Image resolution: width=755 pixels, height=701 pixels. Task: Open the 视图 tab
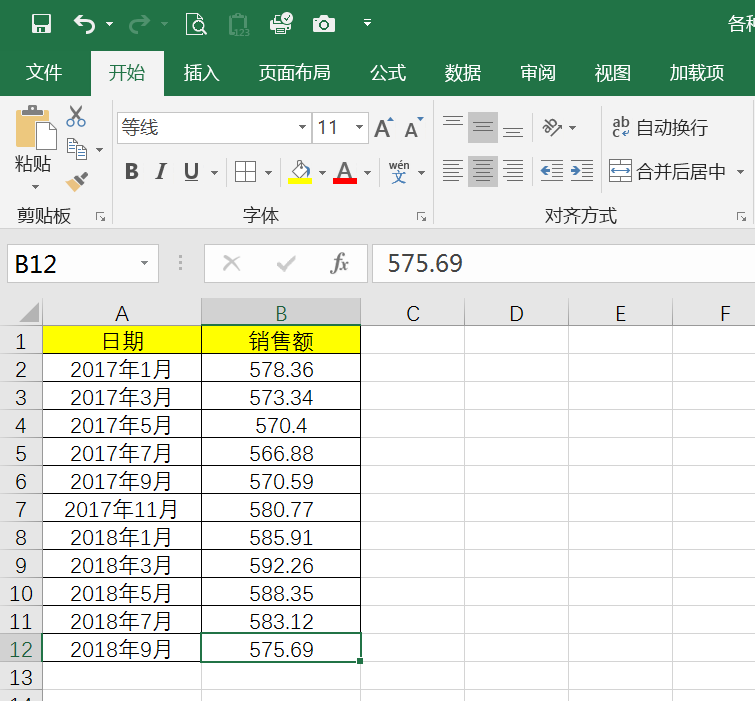612,73
